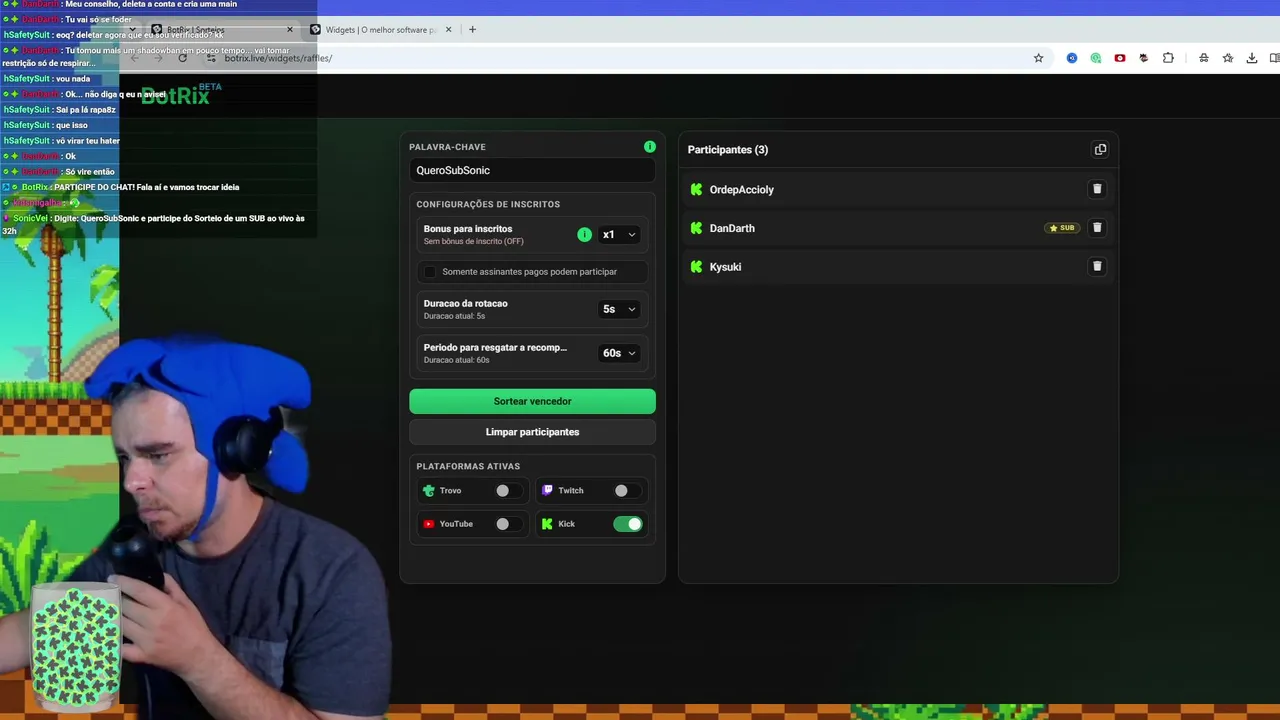Close the Widgets browser tab
Screen dimensions: 1280x720
coord(449,29)
